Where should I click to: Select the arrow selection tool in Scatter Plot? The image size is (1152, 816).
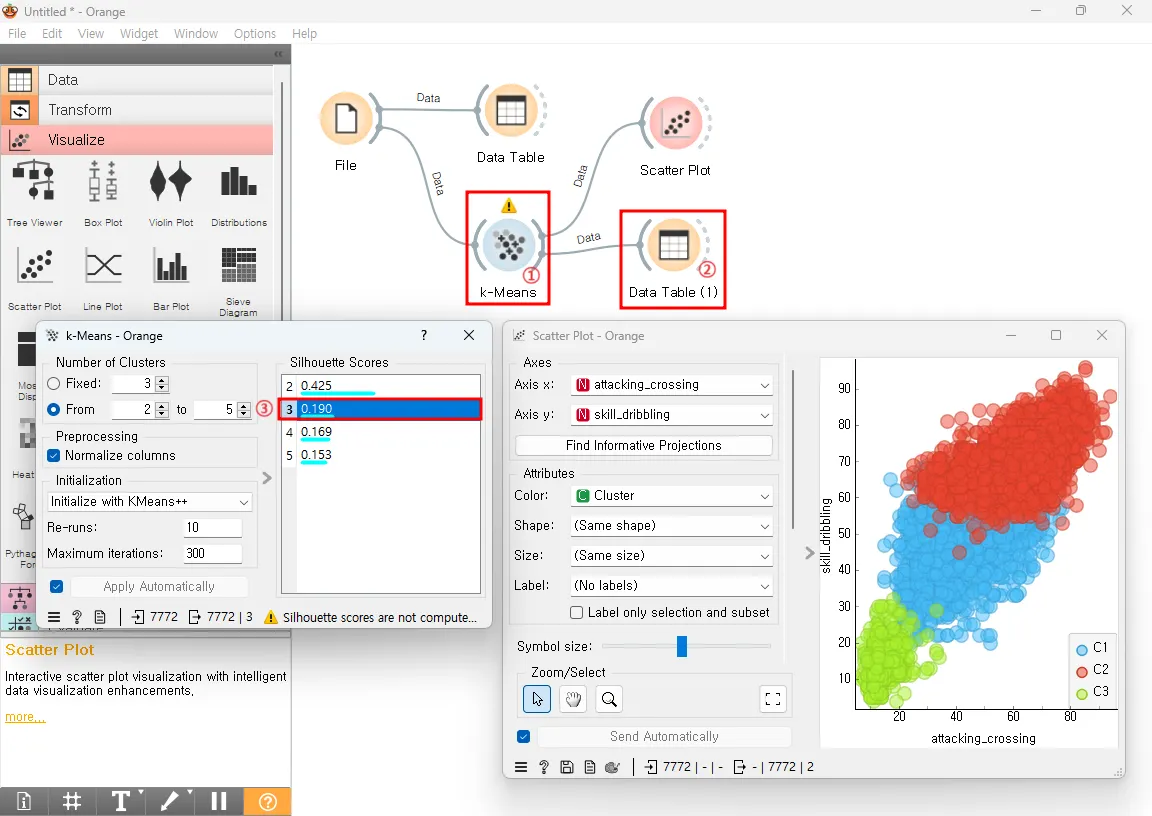click(x=537, y=699)
